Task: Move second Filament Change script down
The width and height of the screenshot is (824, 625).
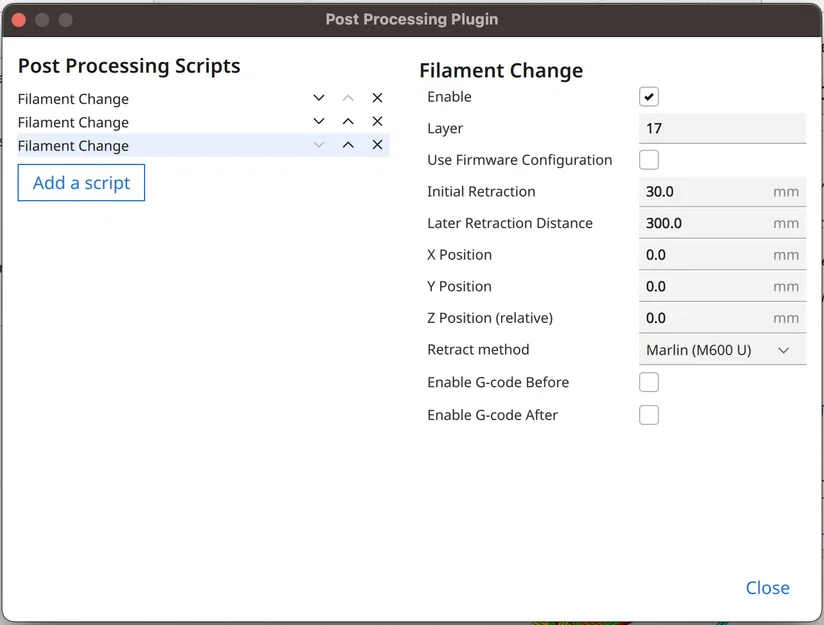Action: coord(319,121)
